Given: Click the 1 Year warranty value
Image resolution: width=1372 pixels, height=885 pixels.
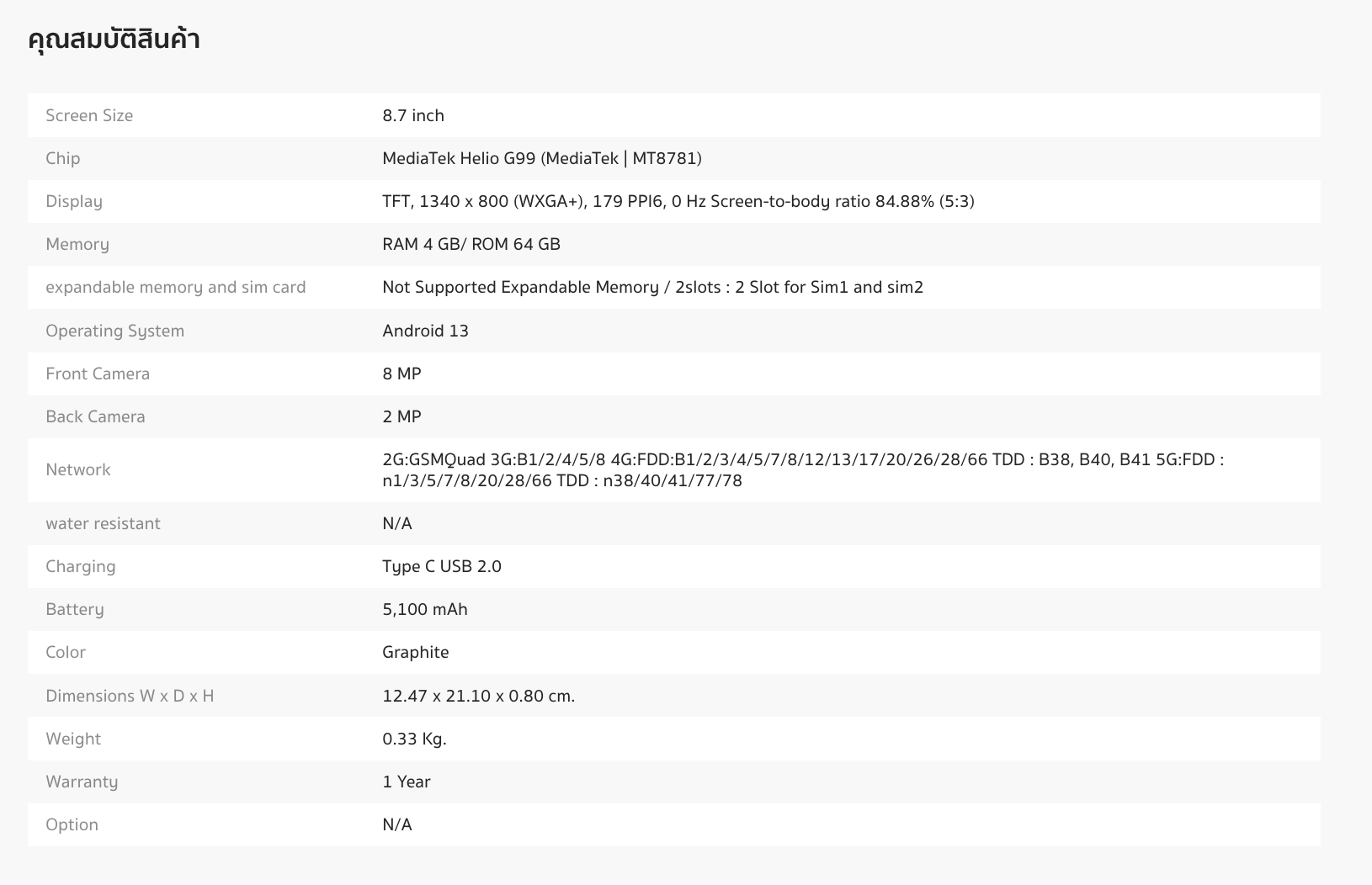Looking at the screenshot, I should (x=406, y=782).
